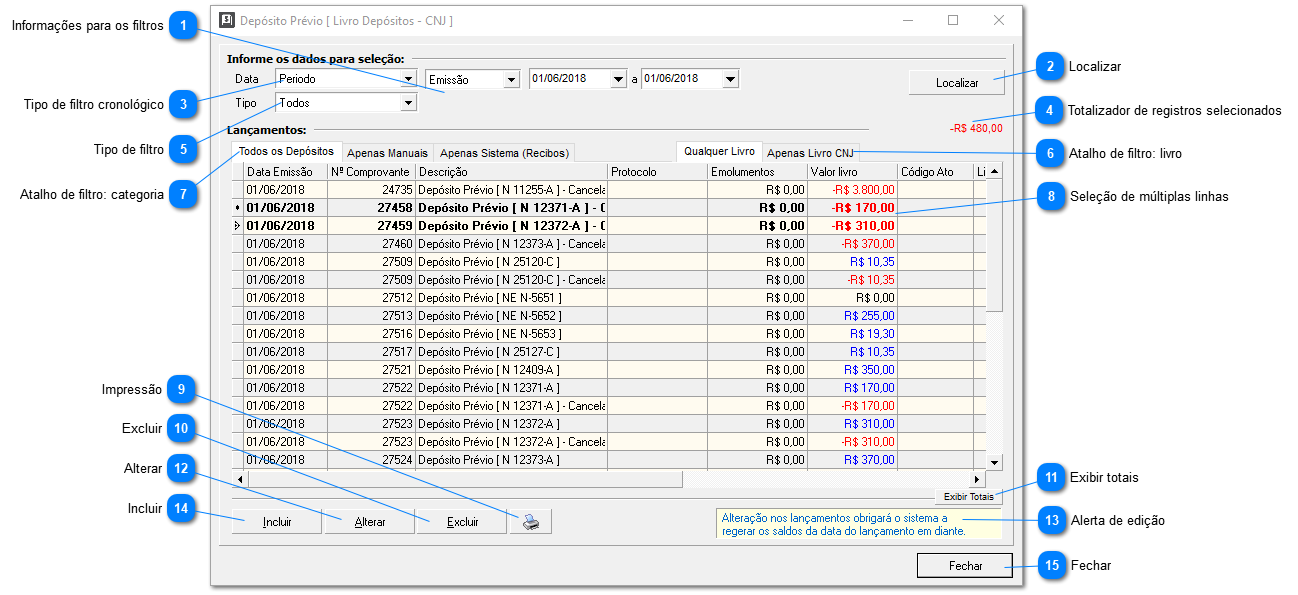
Task: Open the Emissão dropdown
Action: tap(512, 79)
